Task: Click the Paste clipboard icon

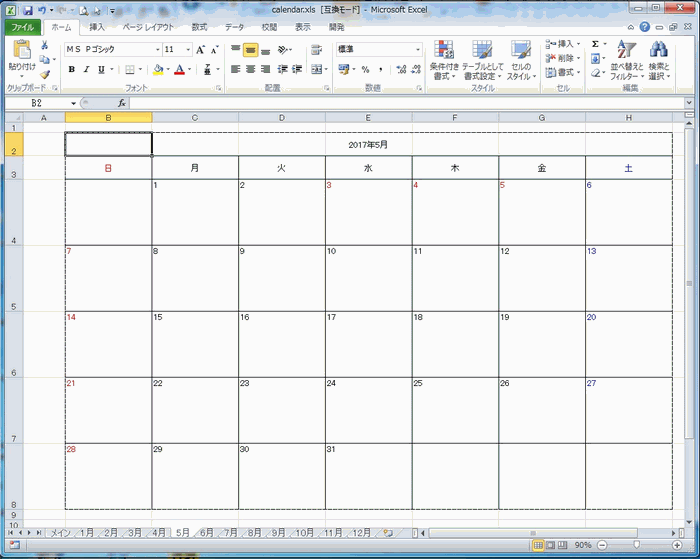Action: [21, 50]
